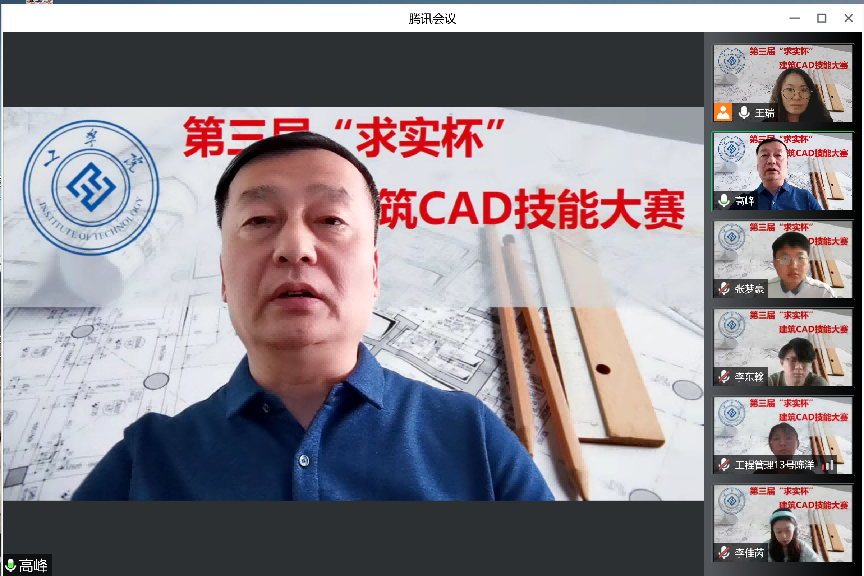864x576 pixels.
Task: Click 王瑞's white microphone icon
Action: pos(744,112)
